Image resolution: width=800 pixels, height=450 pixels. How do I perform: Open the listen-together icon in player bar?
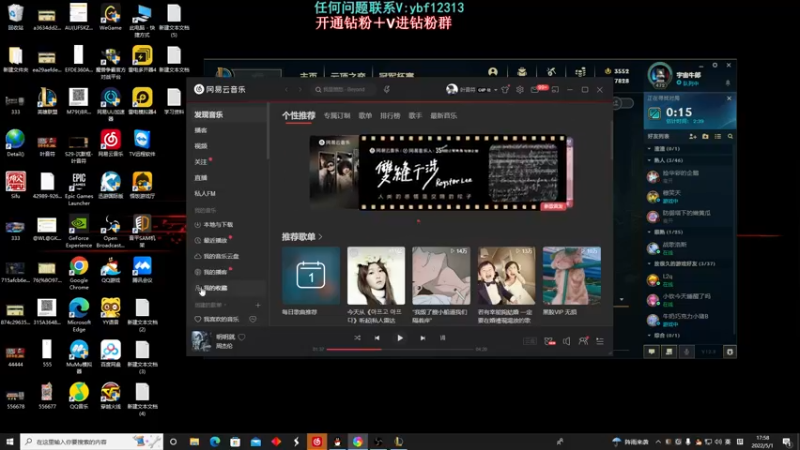(x=583, y=341)
